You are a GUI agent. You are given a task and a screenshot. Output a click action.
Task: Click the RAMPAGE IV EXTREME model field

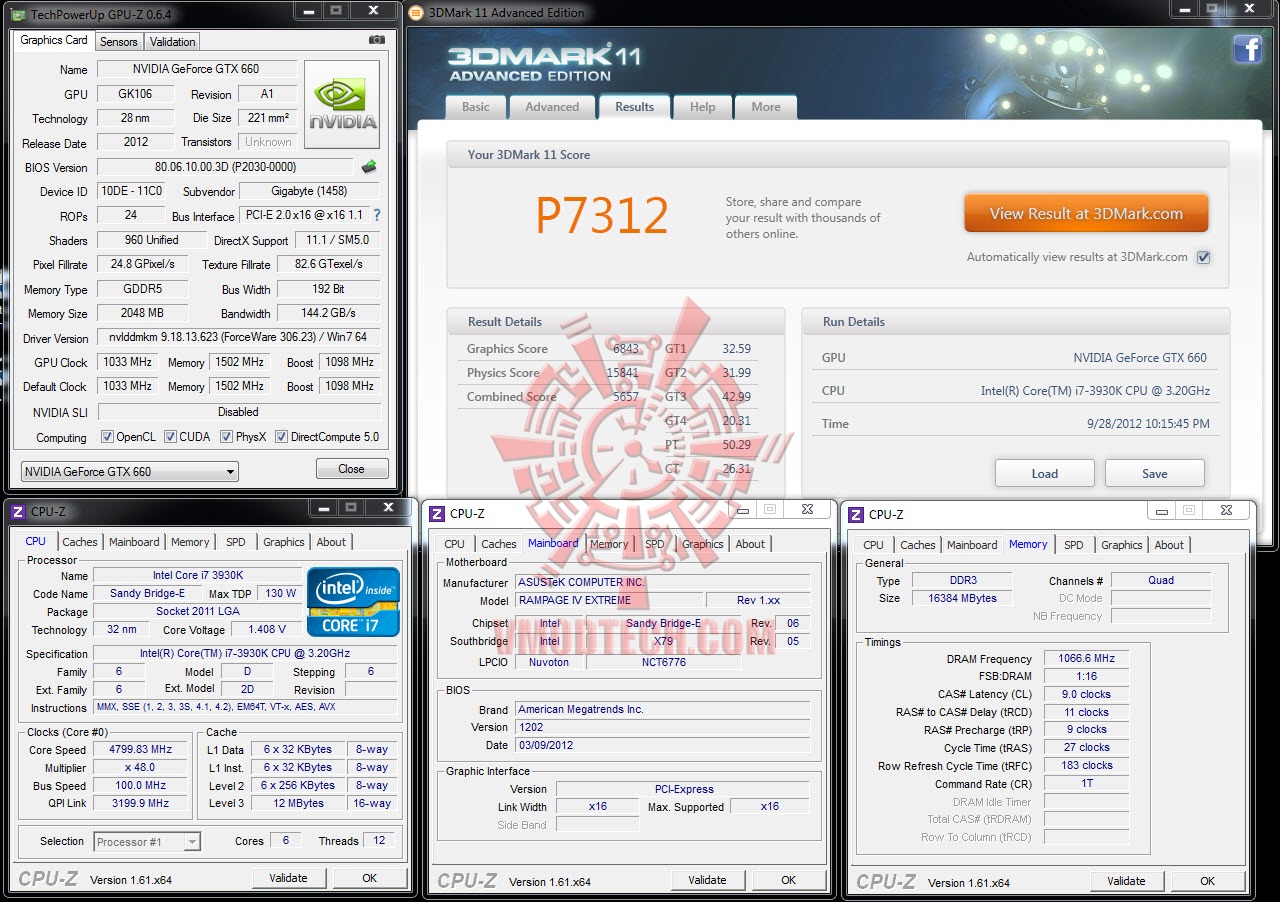point(608,601)
